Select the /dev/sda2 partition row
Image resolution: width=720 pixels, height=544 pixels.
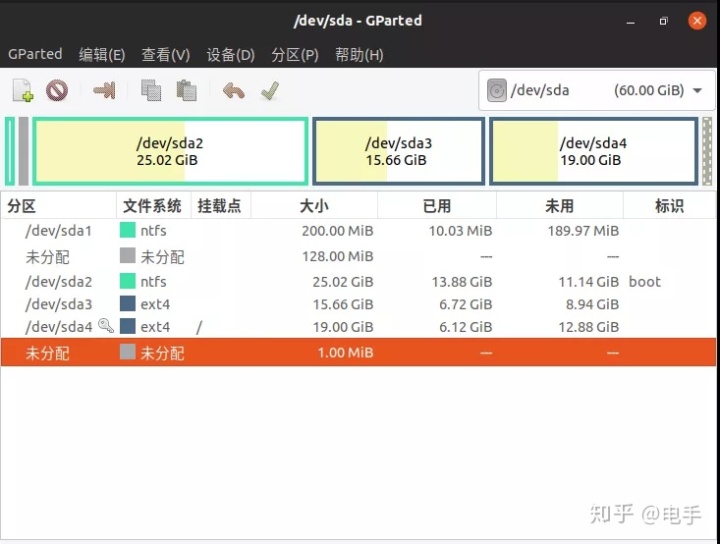coord(358,281)
